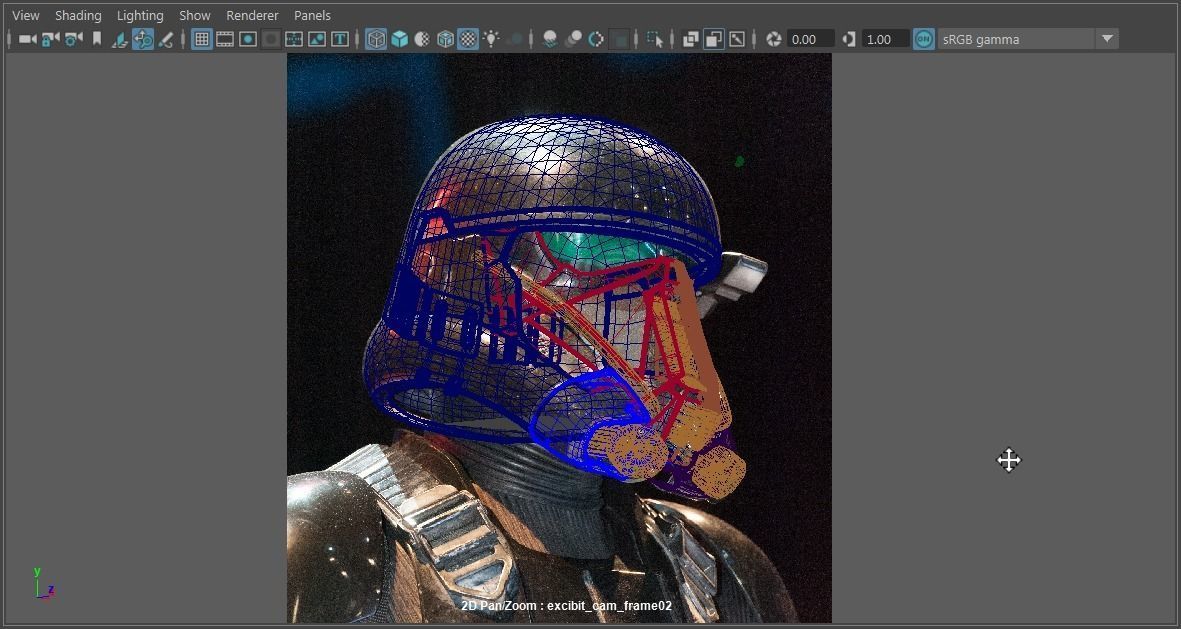Click the Exposure reset icon
This screenshot has height=629, width=1181.
point(774,39)
